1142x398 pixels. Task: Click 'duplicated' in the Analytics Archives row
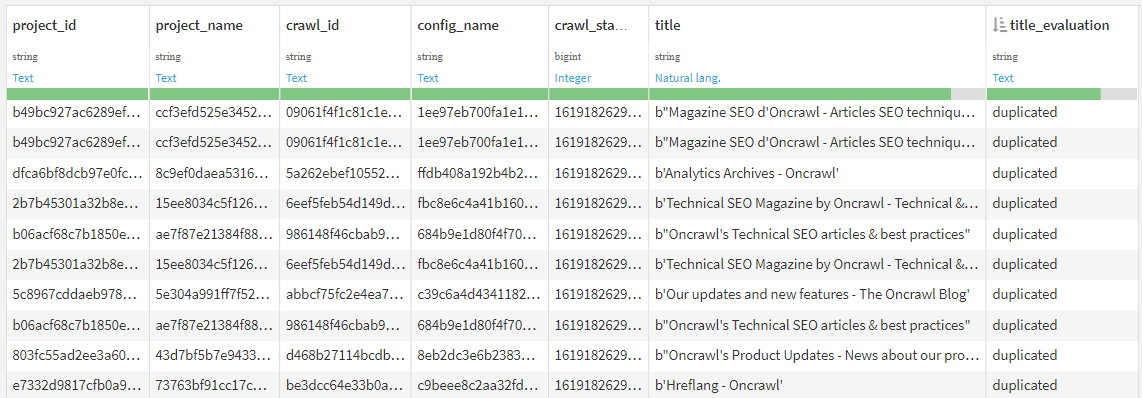point(1025,173)
